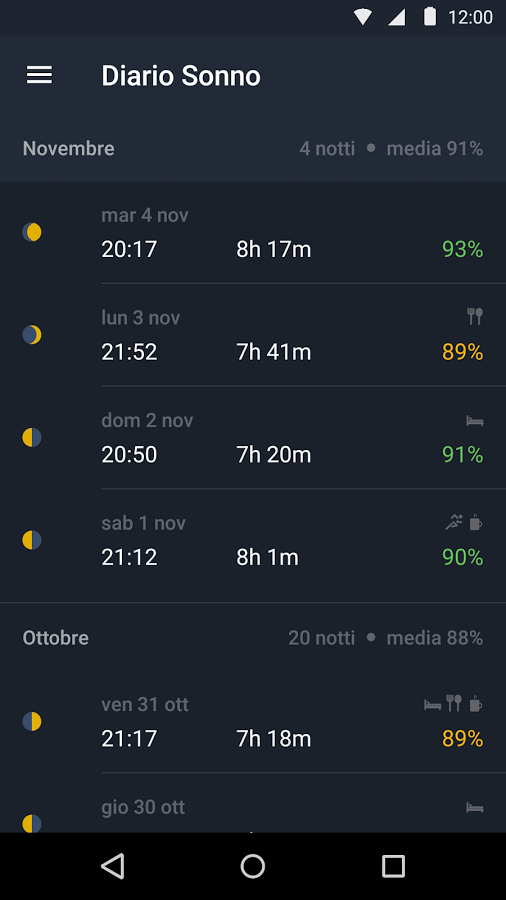
Task: Open the lun 3 nov entry at 21:52
Action: 253,335
